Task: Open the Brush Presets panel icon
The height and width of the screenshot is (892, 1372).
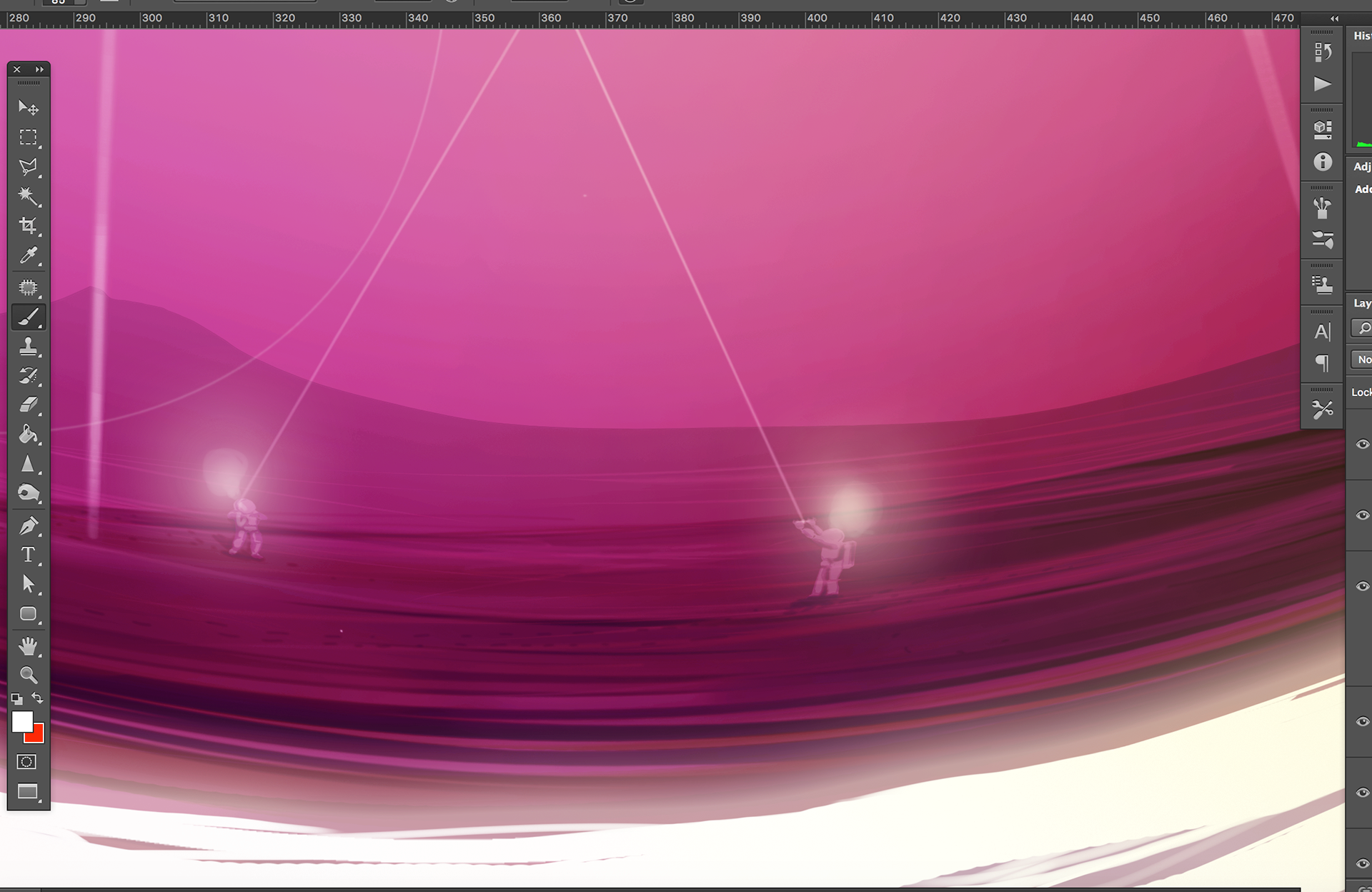Action: [x=1322, y=239]
